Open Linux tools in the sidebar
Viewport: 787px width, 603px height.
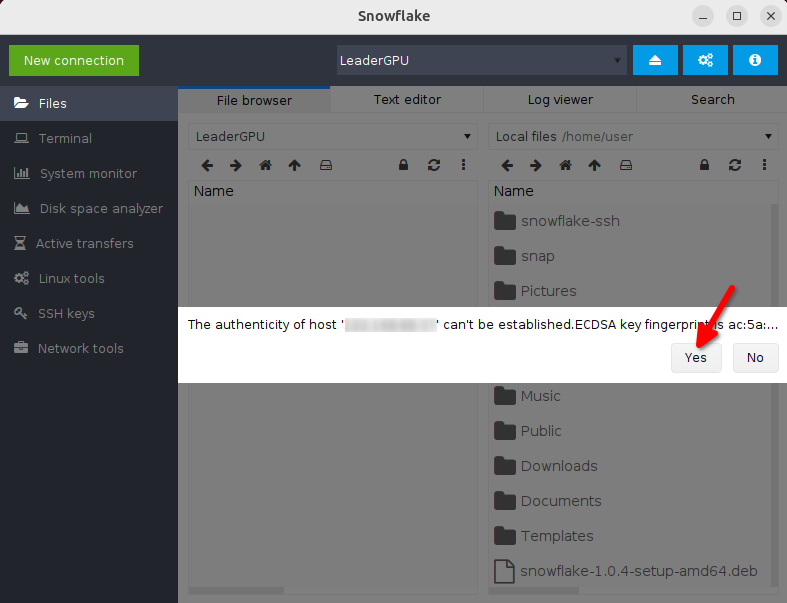[89, 279]
